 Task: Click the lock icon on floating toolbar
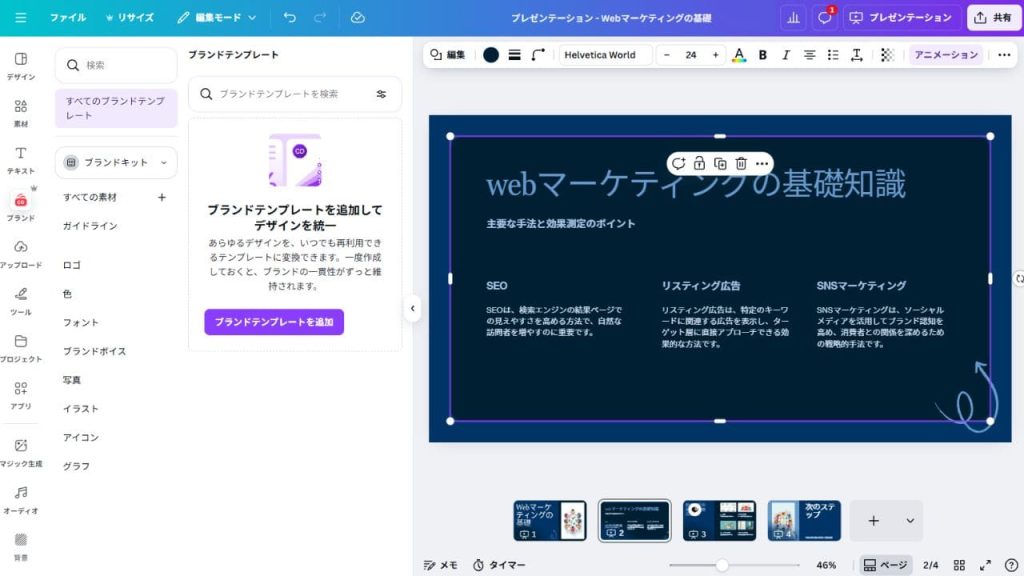click(x=699, y=163)
